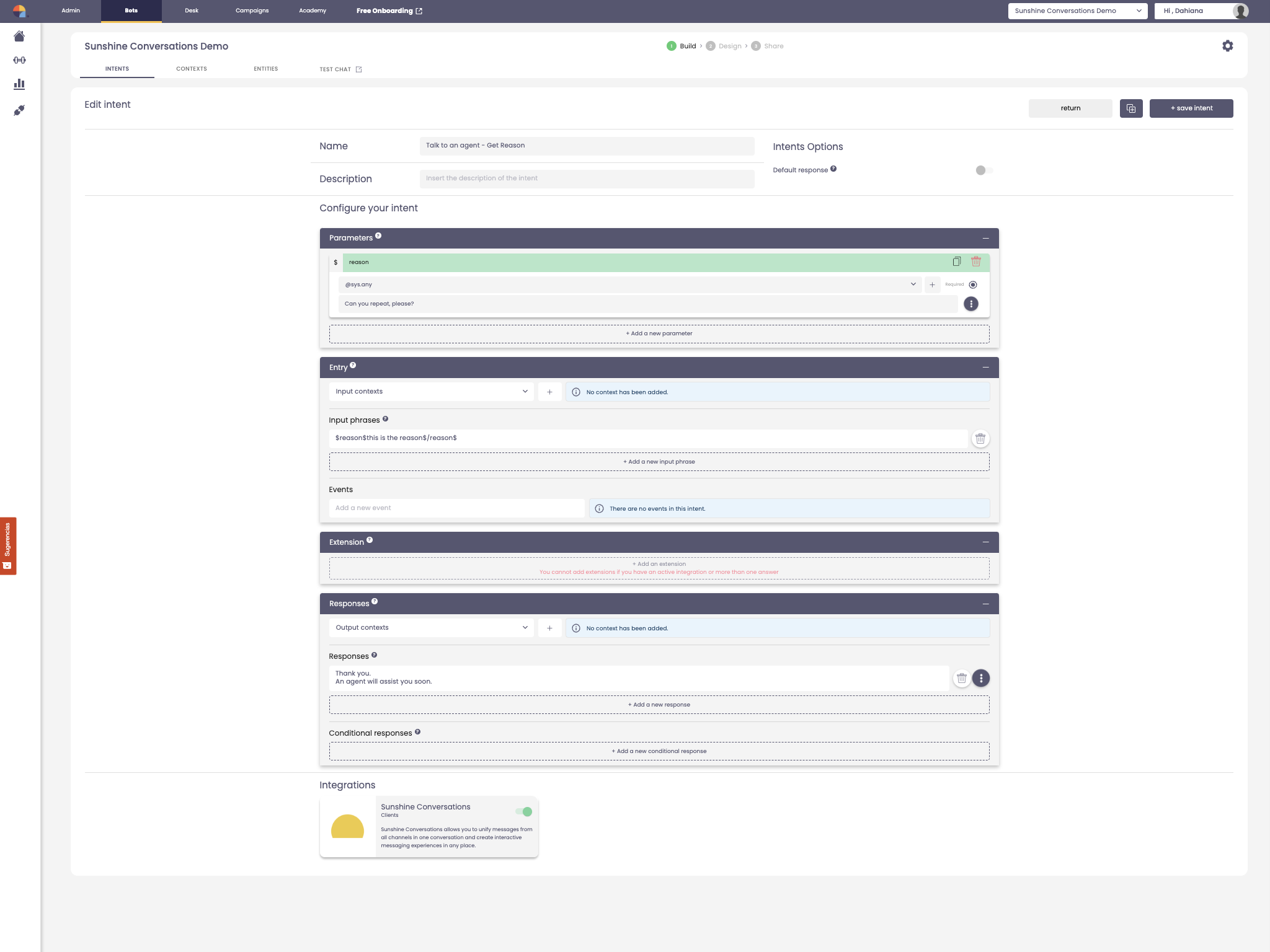
Task: Switch to the Contexts tab
Action: pos(192,69)
